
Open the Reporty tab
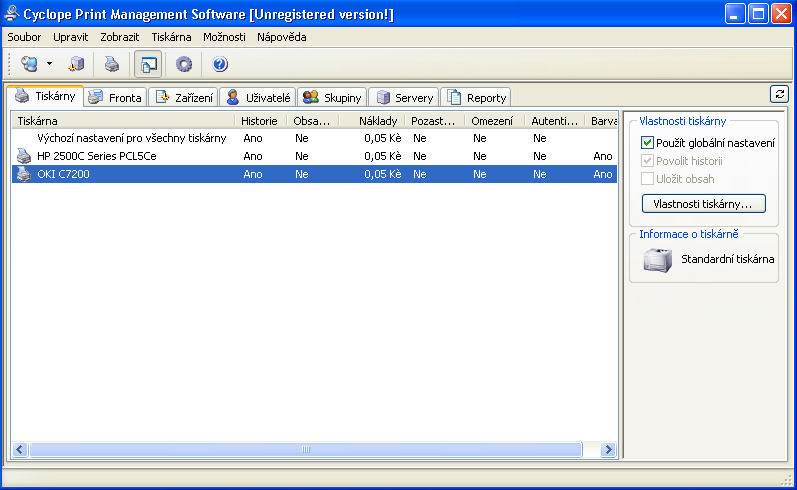[476, 98]
